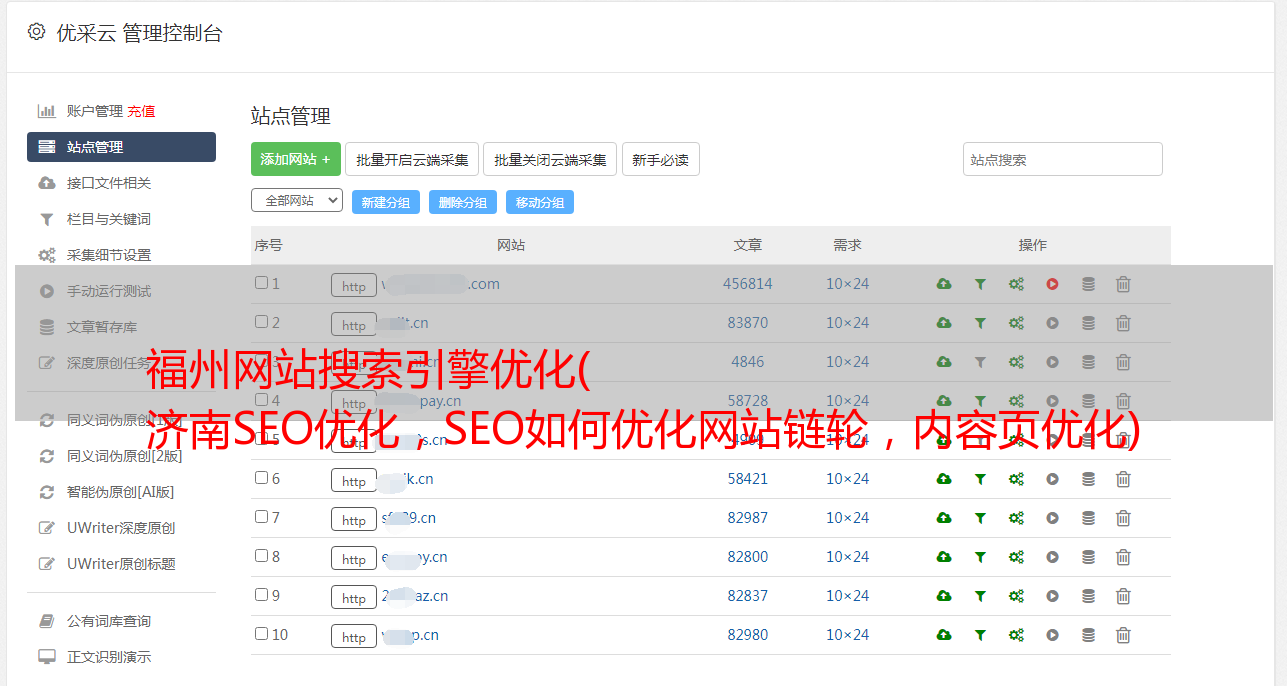
Task: Click the database icon in row 6
Action: pyautogui.click(x=1088, y=479)
